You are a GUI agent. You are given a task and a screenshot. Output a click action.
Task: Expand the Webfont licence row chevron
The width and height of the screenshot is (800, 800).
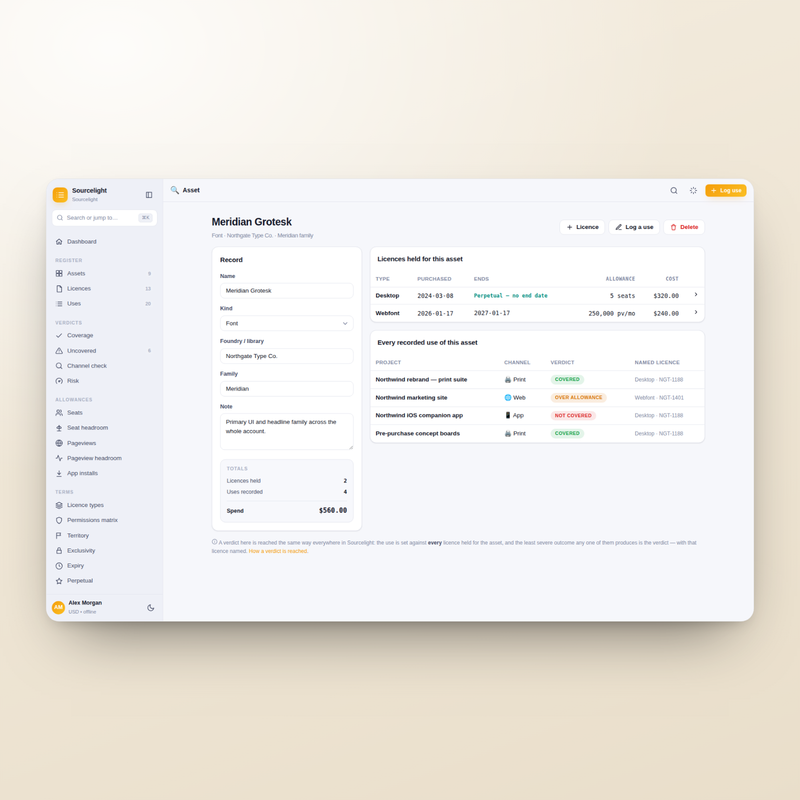coord(696,312)
